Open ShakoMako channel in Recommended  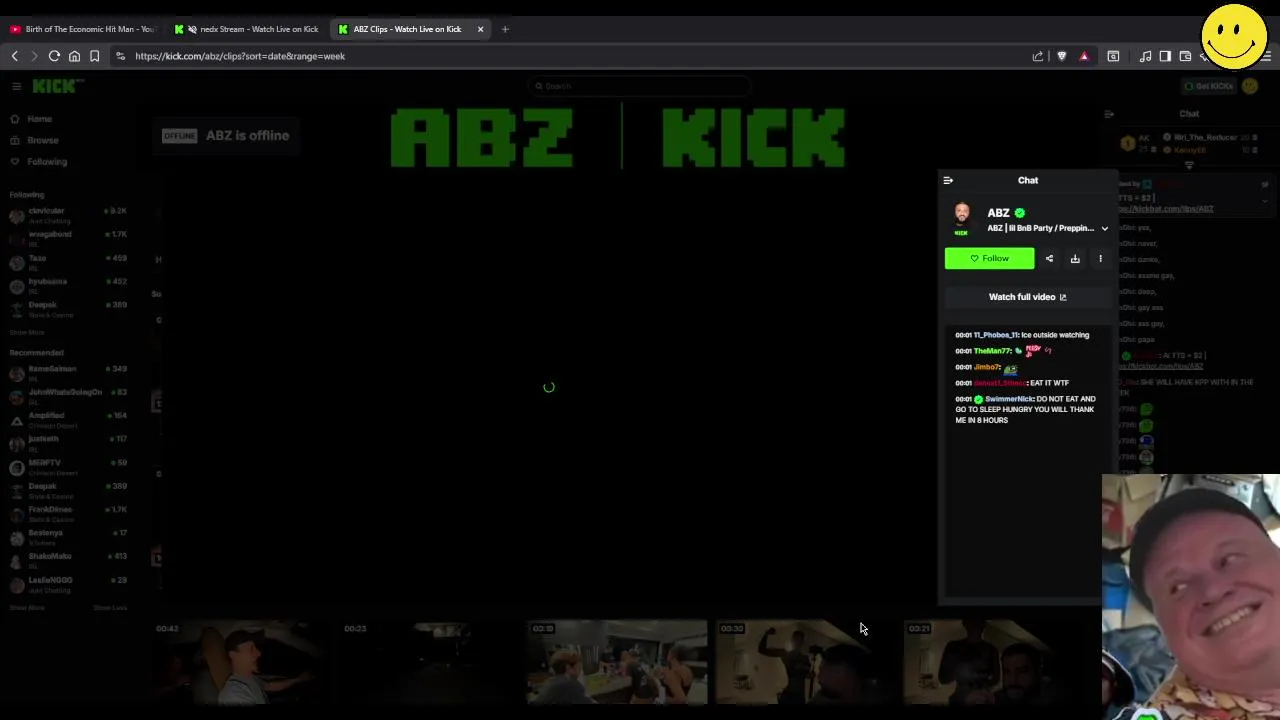point(68,560)
